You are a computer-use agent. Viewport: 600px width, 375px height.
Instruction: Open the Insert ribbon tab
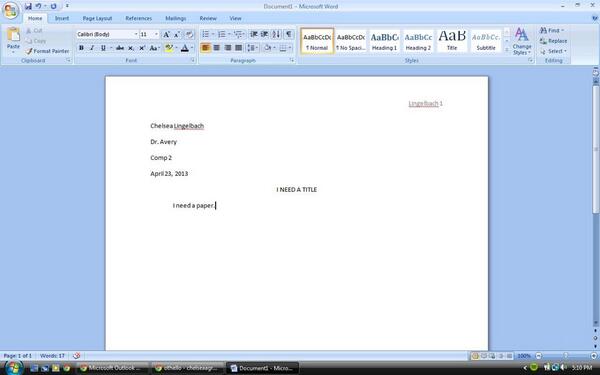tap(62, 18)
